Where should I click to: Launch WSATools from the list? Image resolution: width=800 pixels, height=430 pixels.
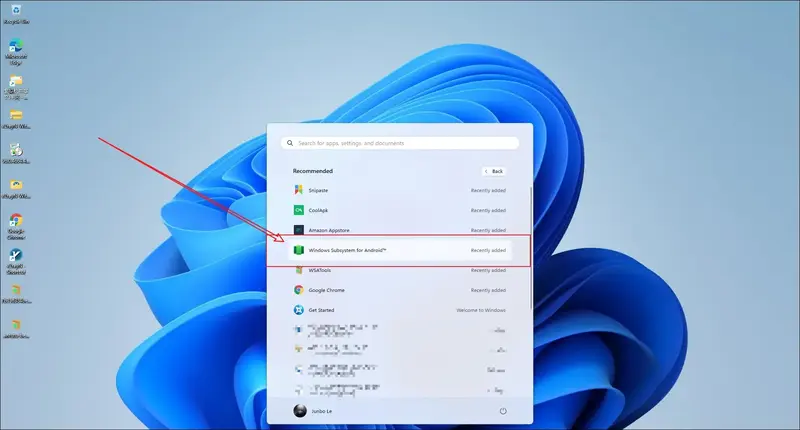tap(320, 270)
